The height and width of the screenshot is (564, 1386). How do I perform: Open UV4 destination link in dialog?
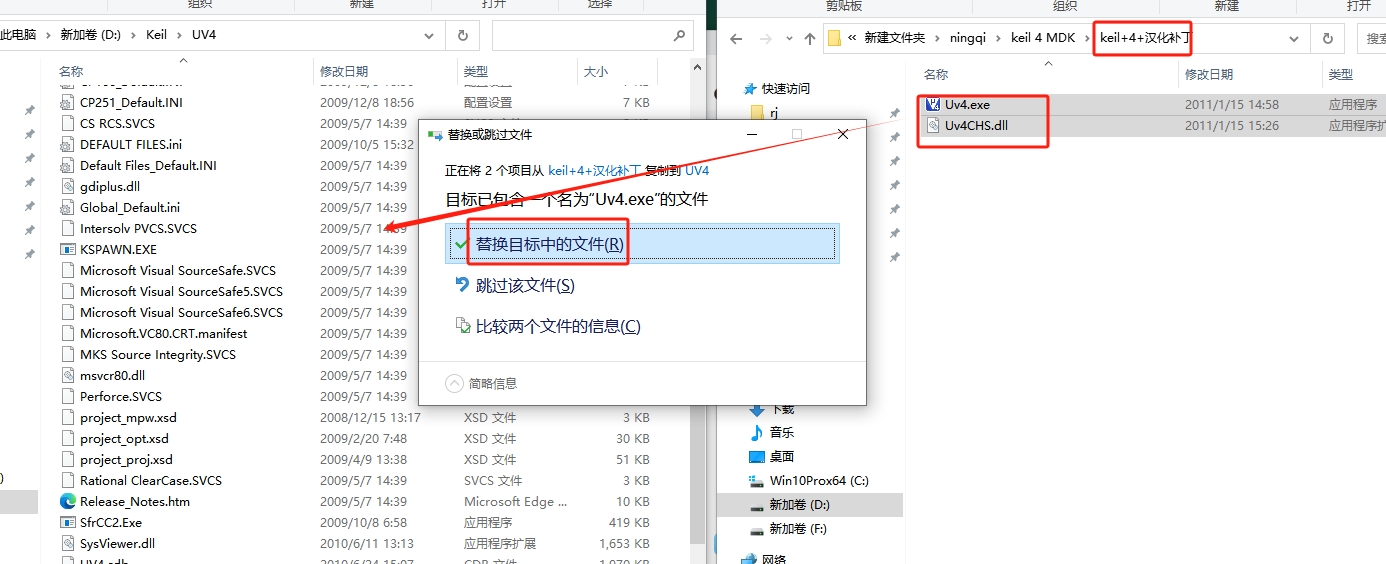click(x=697, y=171)
